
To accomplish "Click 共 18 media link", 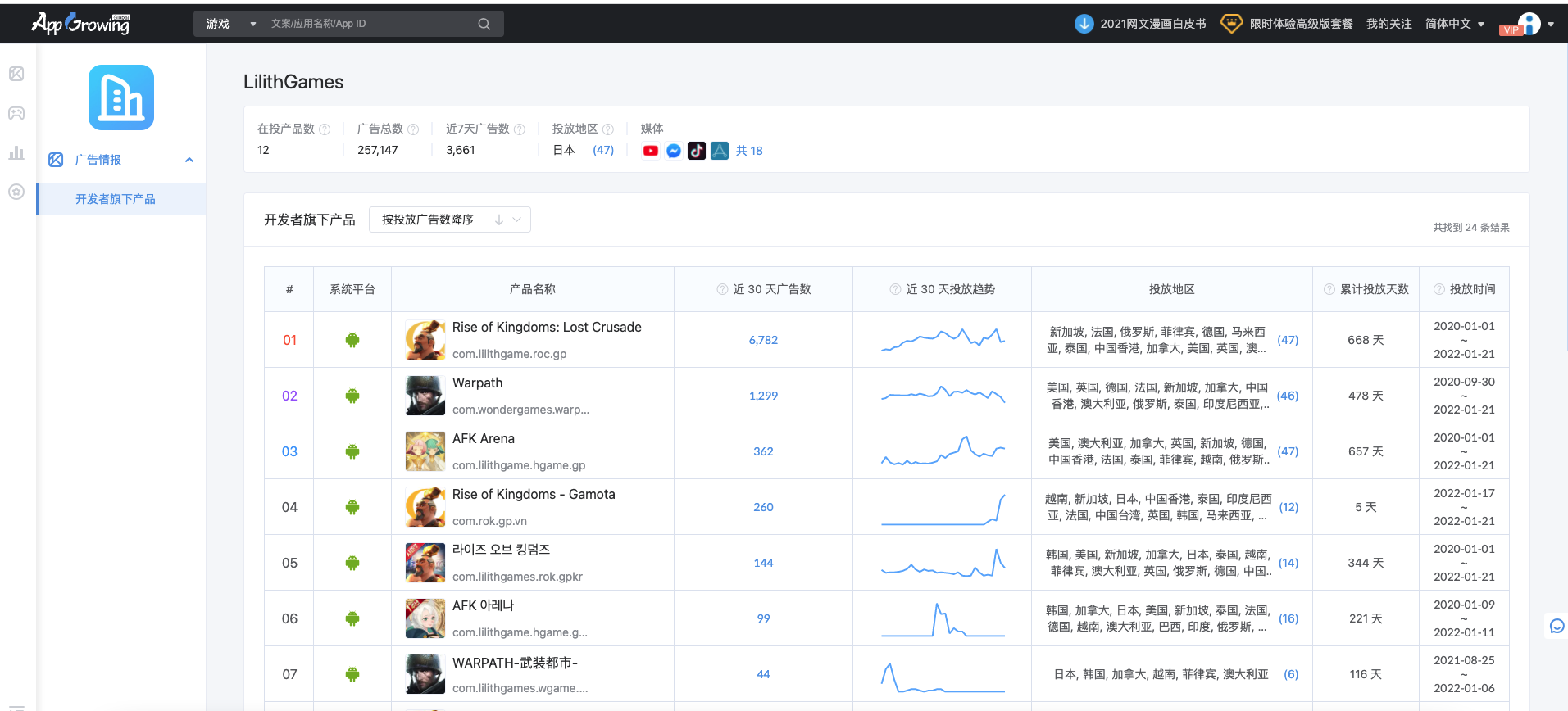I will [749, 151].
